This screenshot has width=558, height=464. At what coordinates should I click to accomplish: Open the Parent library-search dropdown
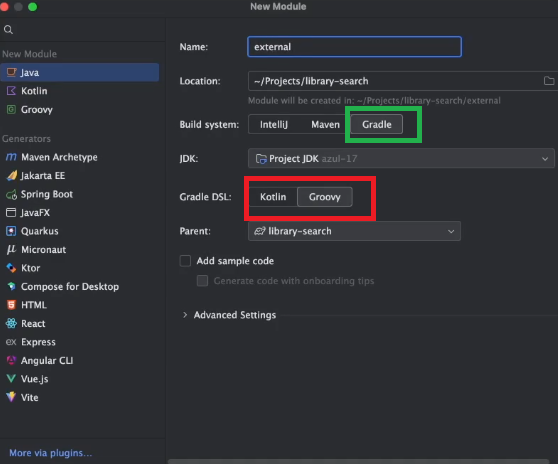[354, 231]
